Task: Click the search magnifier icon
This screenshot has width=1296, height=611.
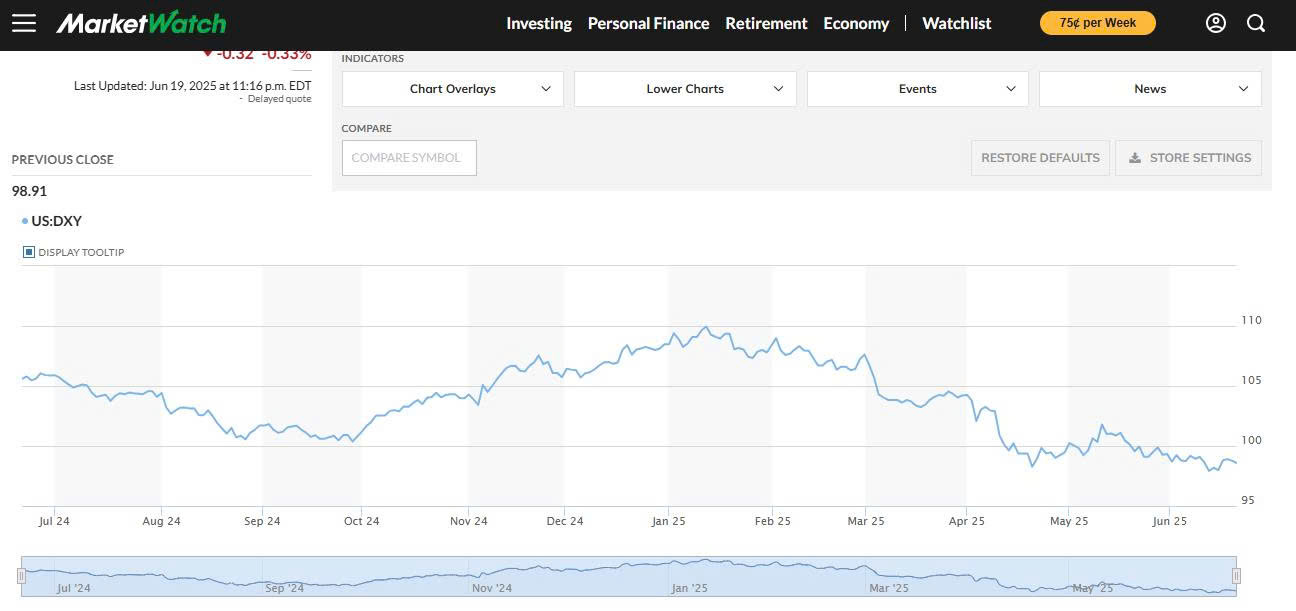Action: point(1256,23)
